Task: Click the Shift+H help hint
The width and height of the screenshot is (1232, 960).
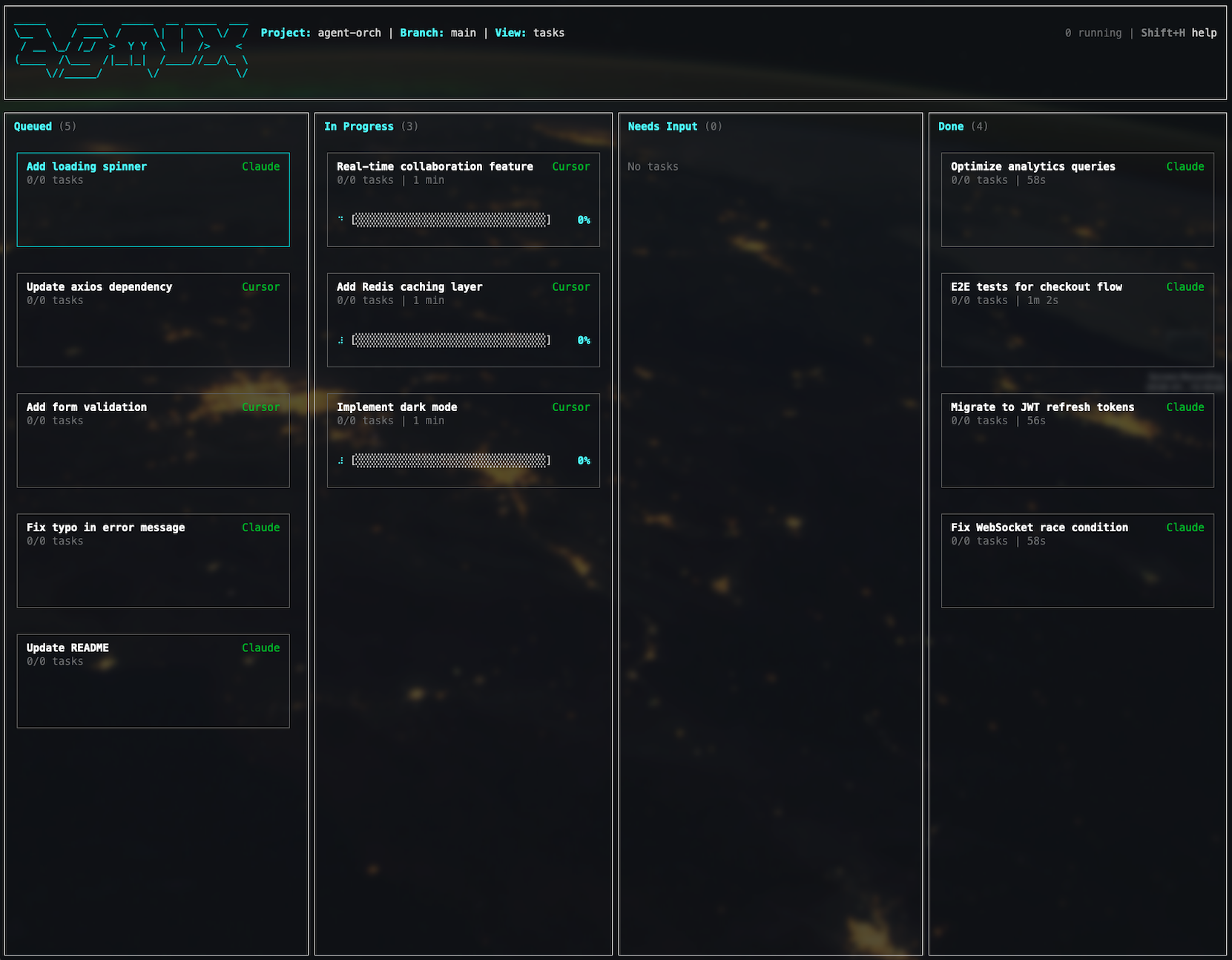Action: tap(1179, 33)
